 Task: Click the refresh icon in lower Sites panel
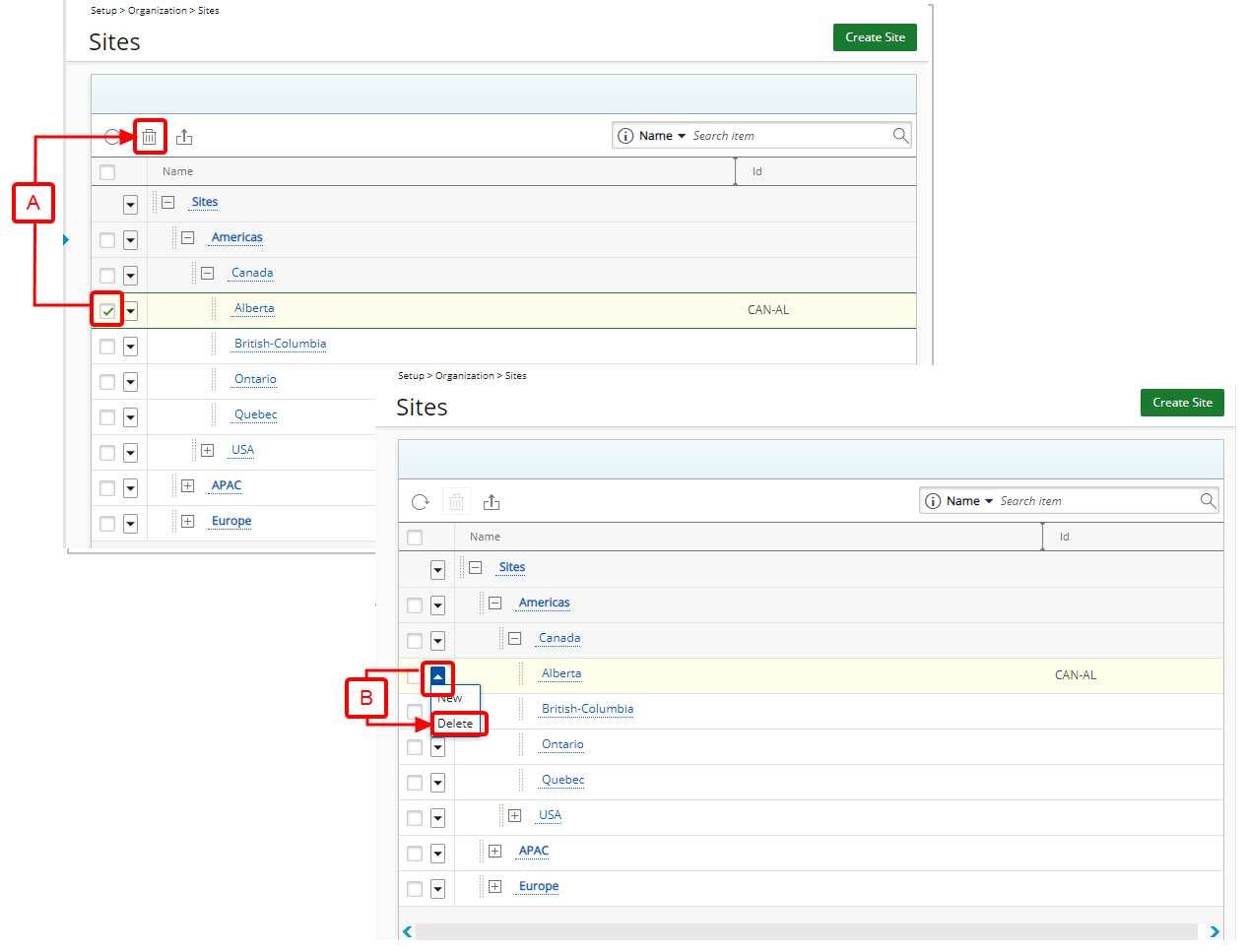[421, 502]
